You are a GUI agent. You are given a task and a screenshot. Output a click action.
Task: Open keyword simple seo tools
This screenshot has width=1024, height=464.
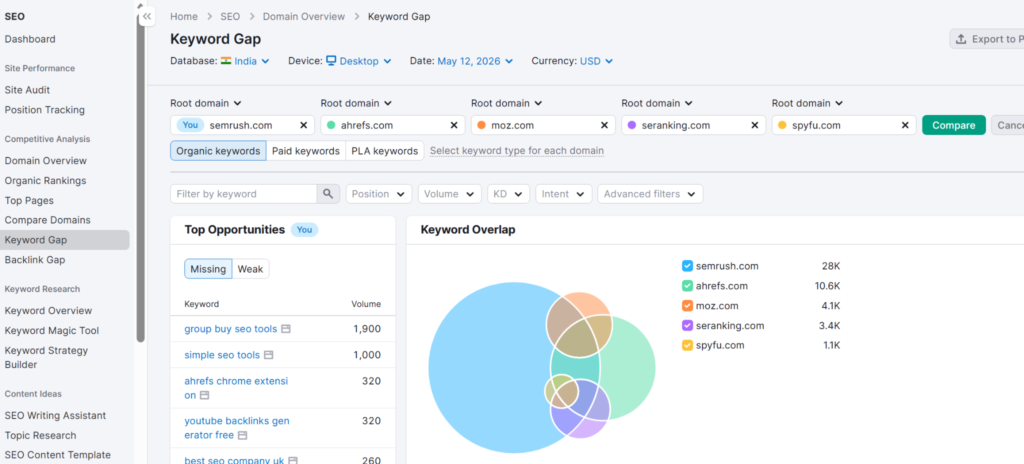tap(222, 355)
